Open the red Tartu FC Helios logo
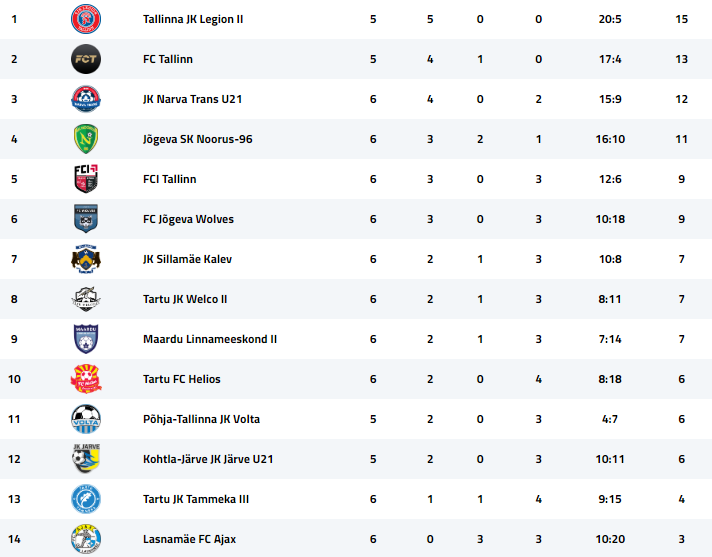Viewport: 712px width, 557px height. [x=86, y=379]
